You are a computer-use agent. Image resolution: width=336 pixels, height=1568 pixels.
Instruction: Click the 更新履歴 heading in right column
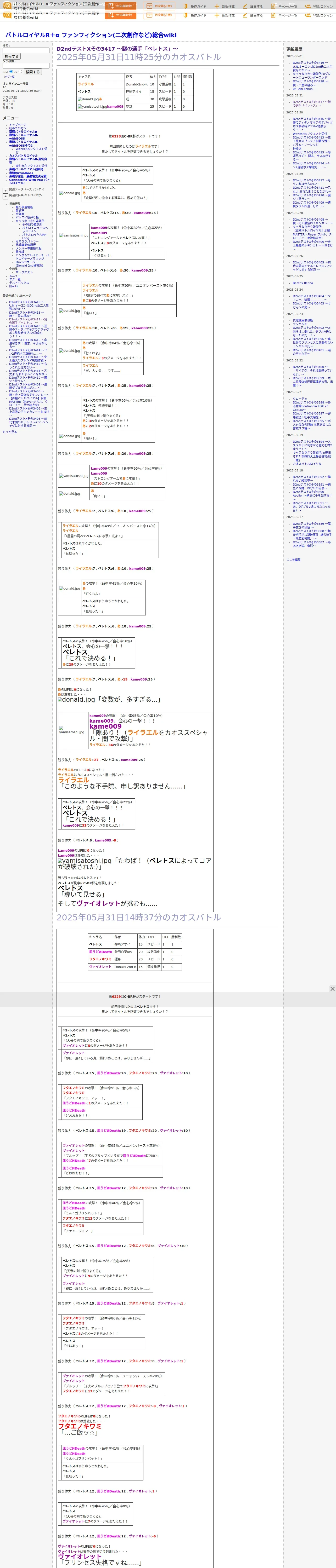pyautogui.click(x=295, y=49)
